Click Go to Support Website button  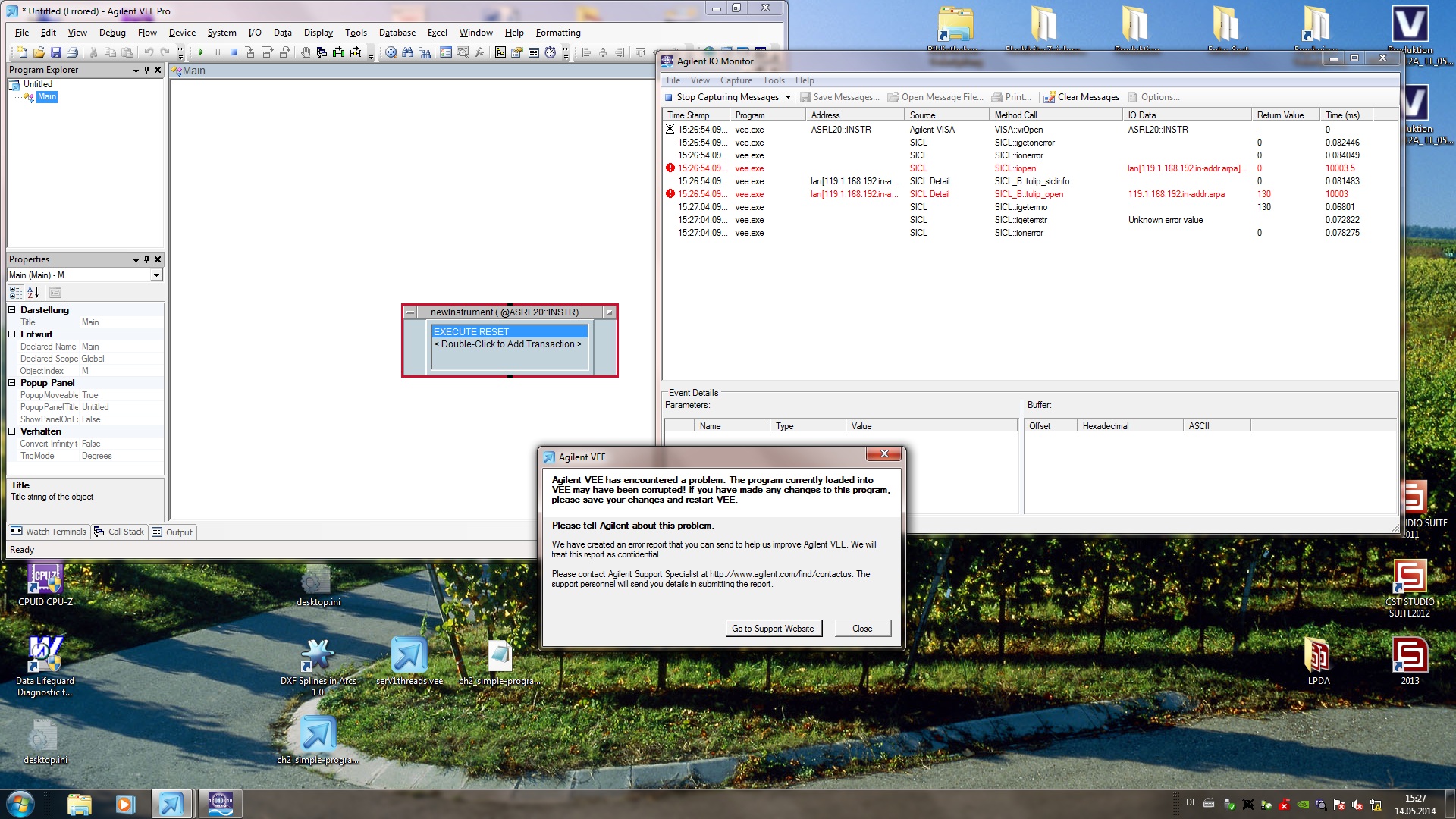tap(773, 629)
